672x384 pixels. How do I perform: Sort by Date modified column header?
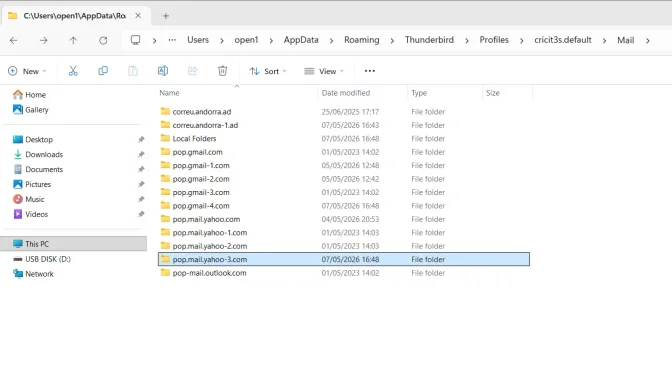[x=346, y=93]
